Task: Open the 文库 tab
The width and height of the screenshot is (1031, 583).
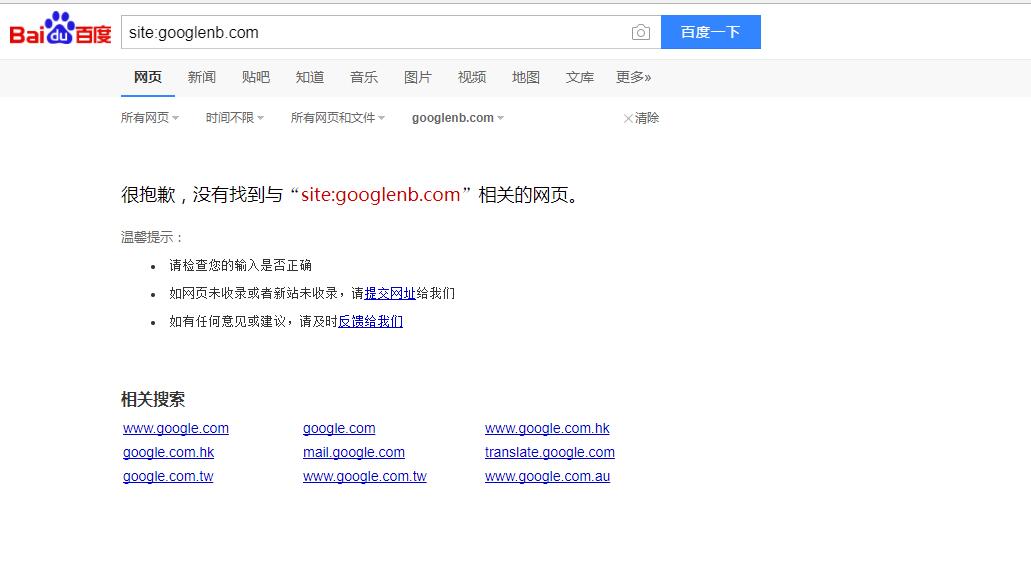Action: pyautogui.click(x=579, y=78)
